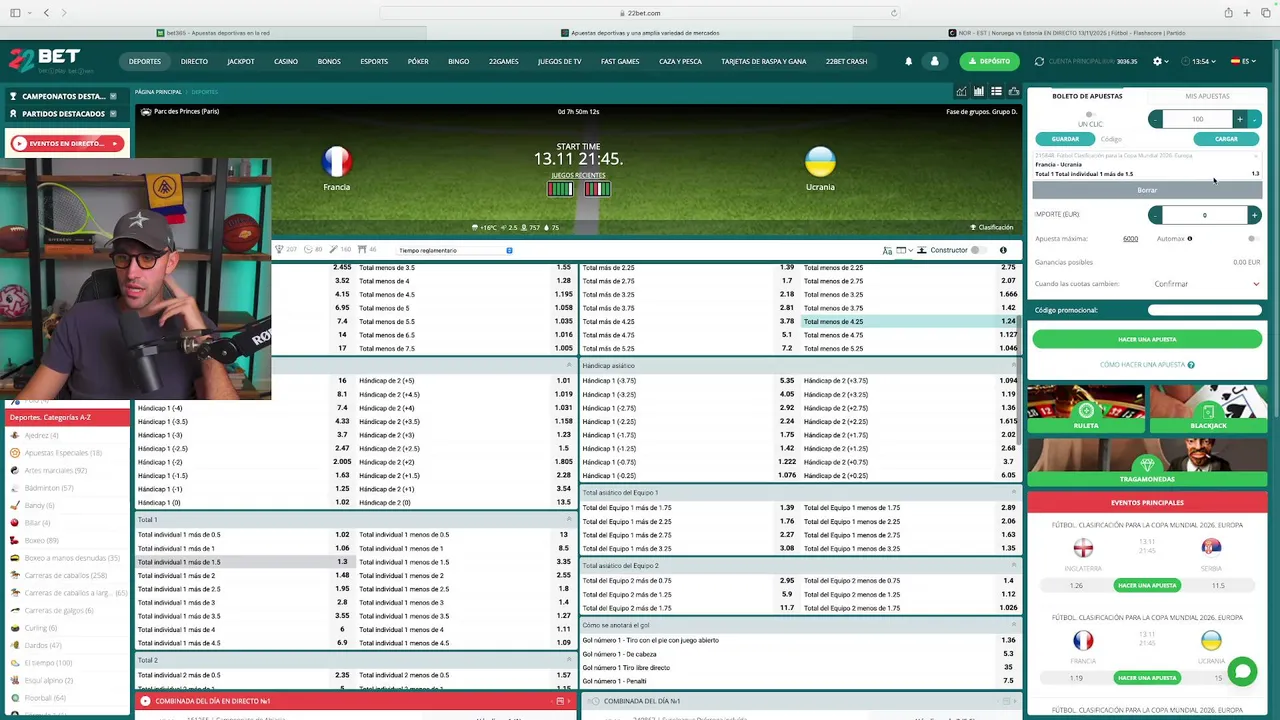Open the settings gear in the header
The width and height of the screenshot is (1280, 720).
tap(1158, 61)
